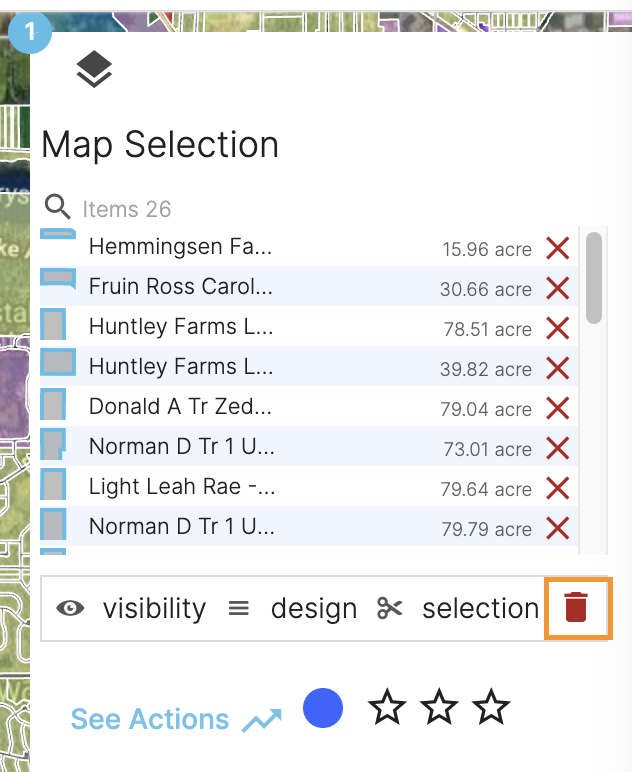The width and height of the screenshot is (632, 772).
Task: Set rating to two stars
Action: [439, 708]
